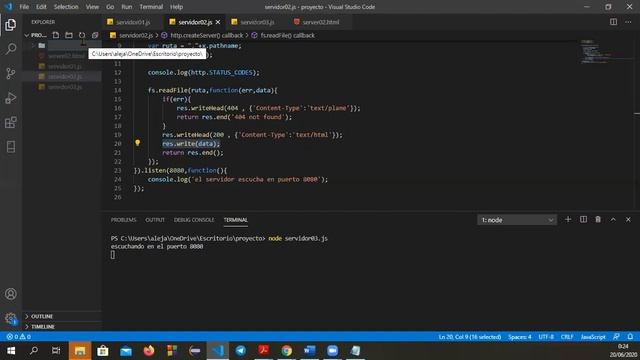Click the New File icon in Explorer
The image size is (640, 360).
tap(56, 35)
